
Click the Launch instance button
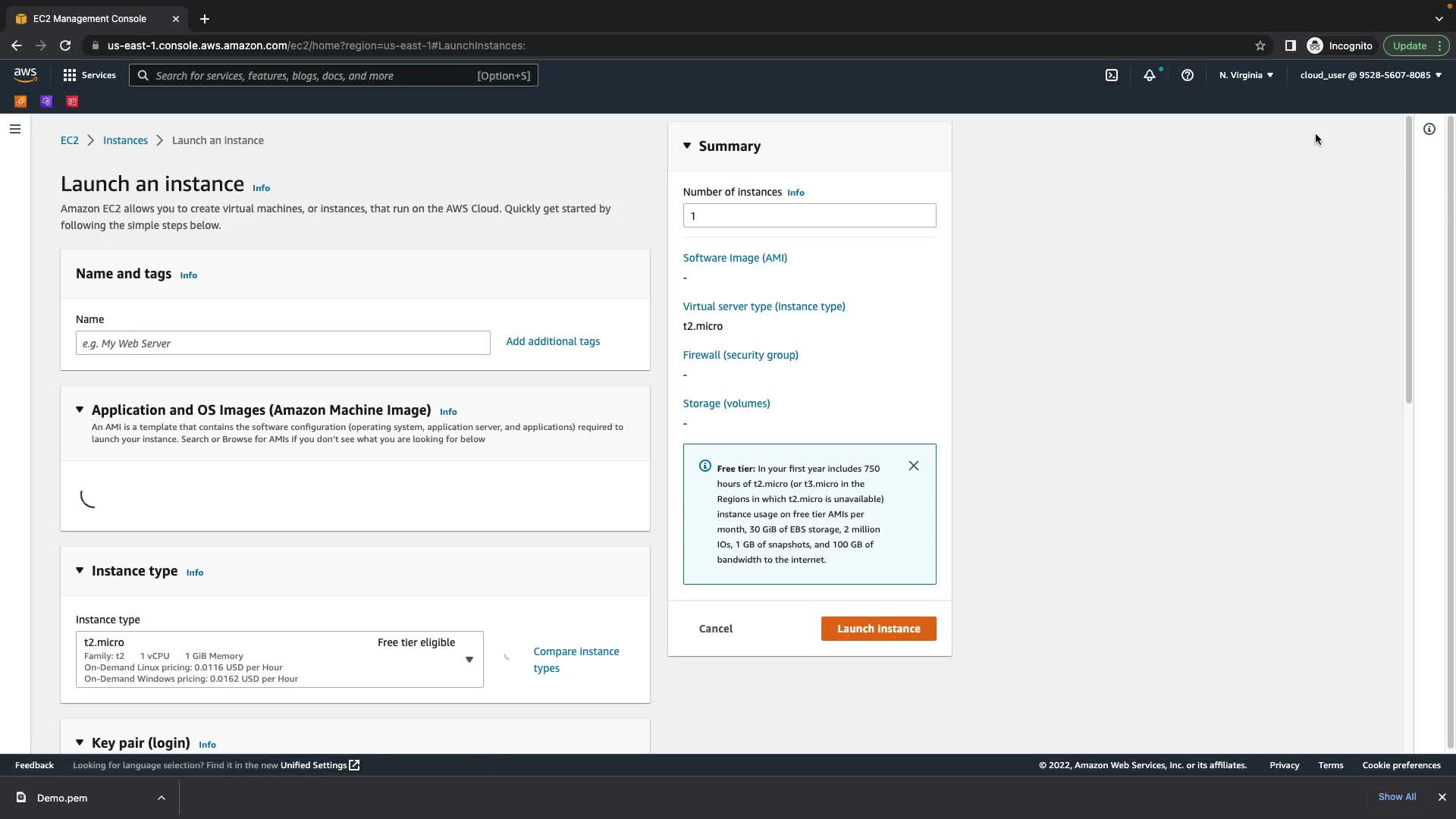point(878,629)
